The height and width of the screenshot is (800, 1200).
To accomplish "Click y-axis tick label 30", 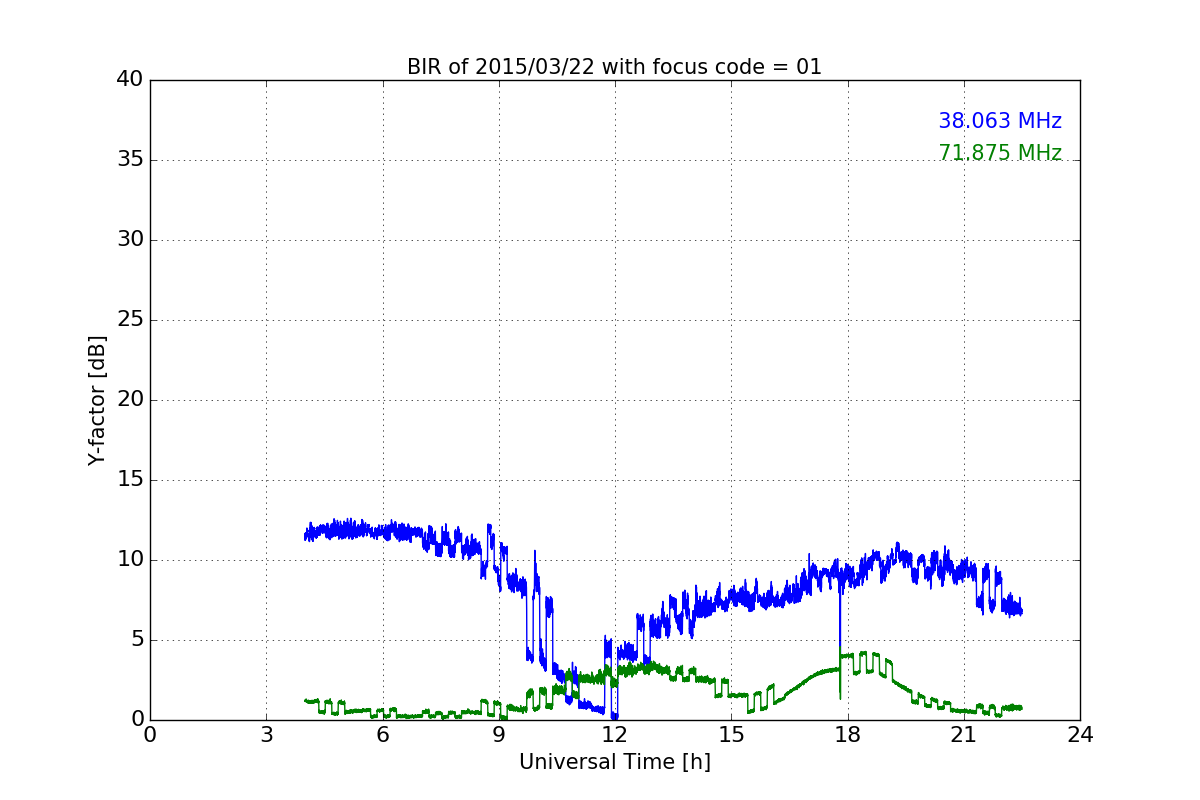I will point(129,240).
